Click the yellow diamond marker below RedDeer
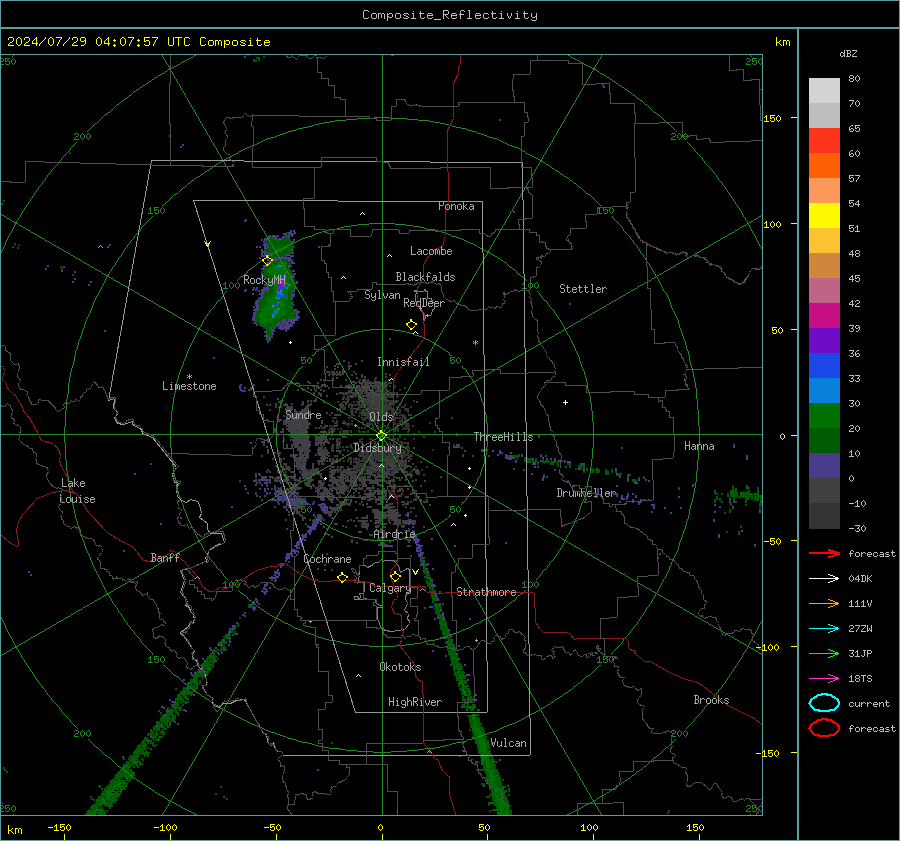The height and width of the screenshot is (841, 900). coord(411,325)
